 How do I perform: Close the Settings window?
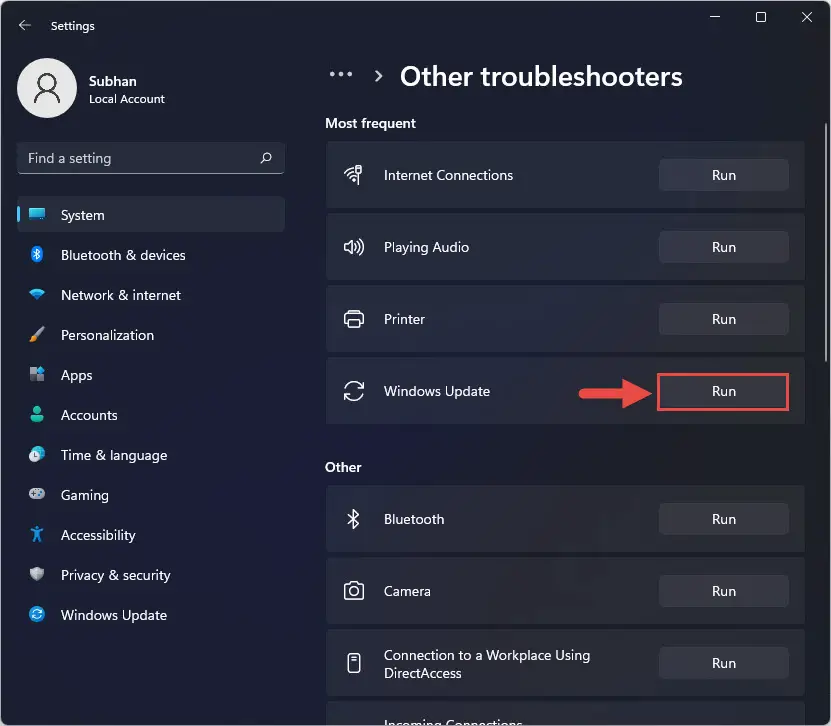[x=807, y=17]
